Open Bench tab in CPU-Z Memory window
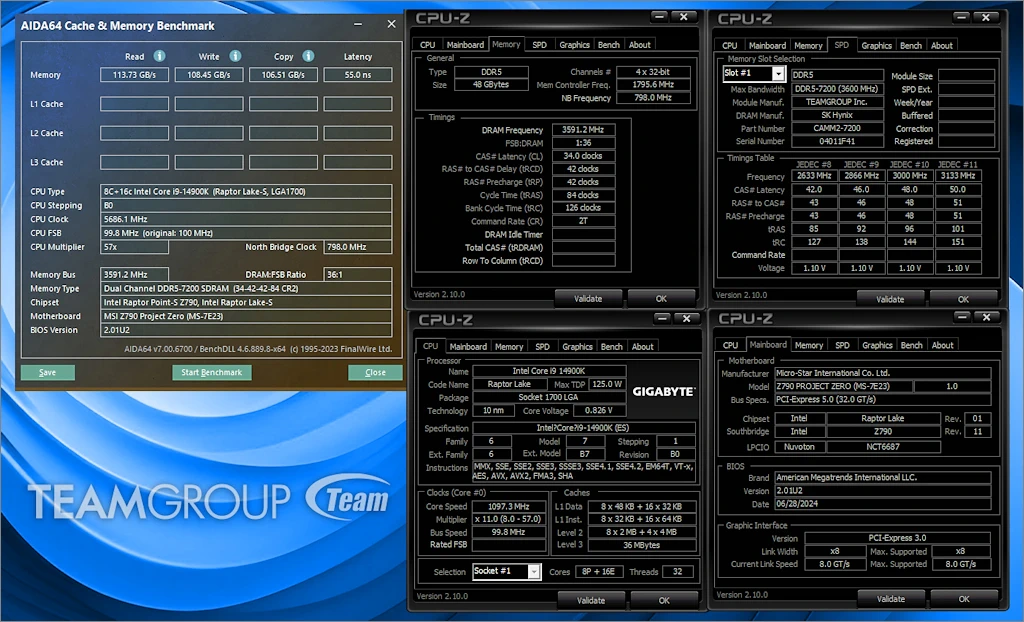The height and width of the screenshot is (622, 1024). pos(609,45)
